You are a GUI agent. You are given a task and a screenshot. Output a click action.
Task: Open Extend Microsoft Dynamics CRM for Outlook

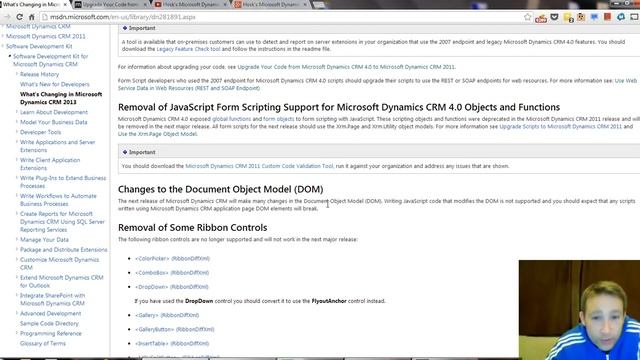point(62,281)
